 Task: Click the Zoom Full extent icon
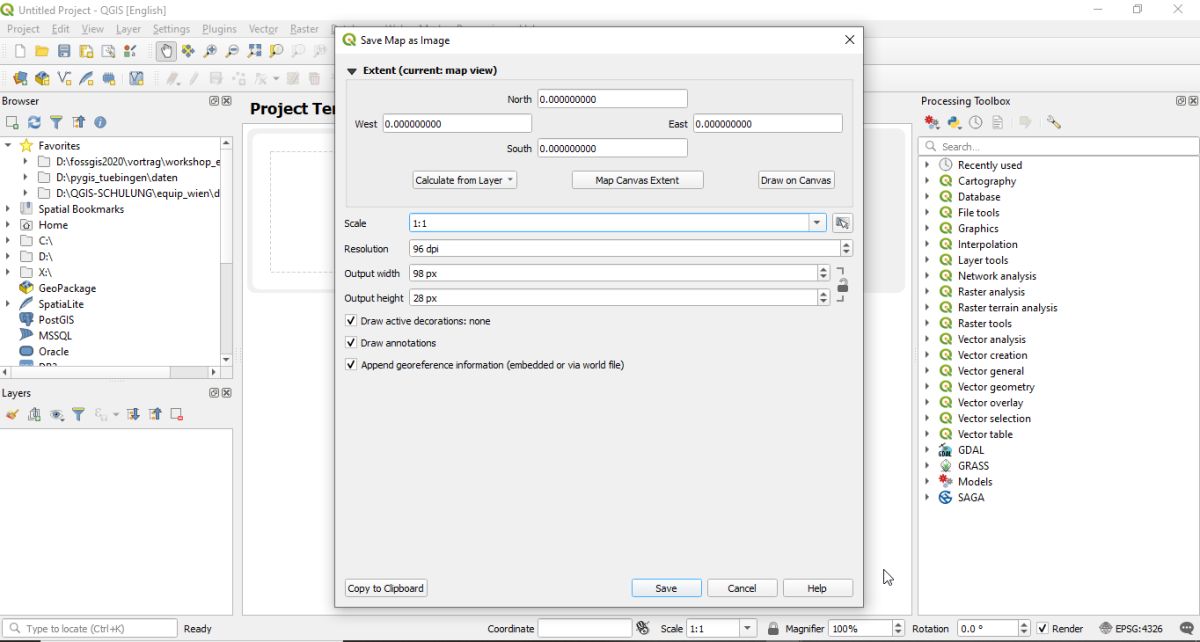[x=254, y=51]
